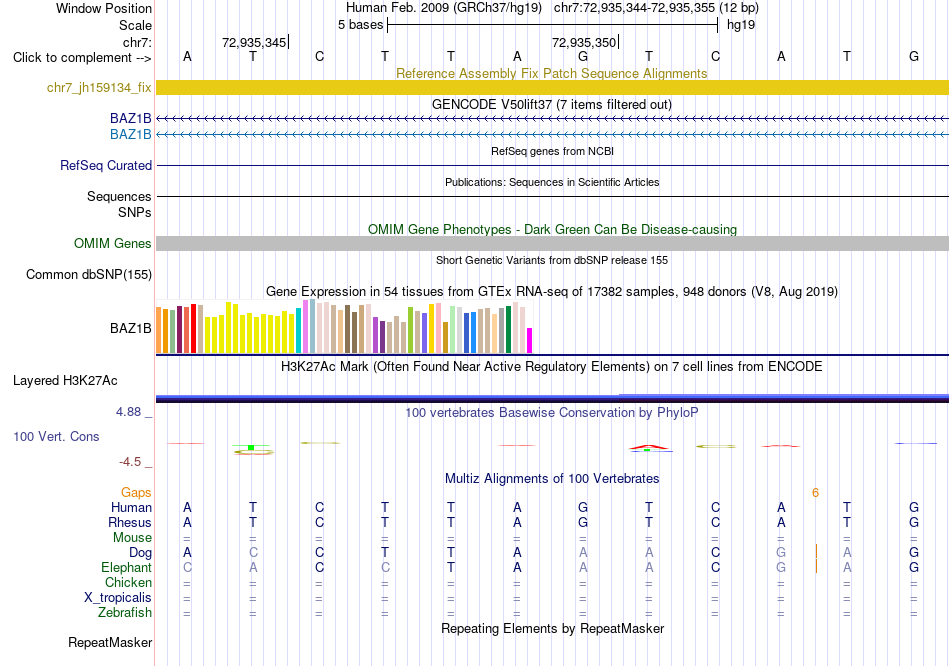Open the RefSeq Curated track label
950x666 pixels.
(x=106, y=165)
